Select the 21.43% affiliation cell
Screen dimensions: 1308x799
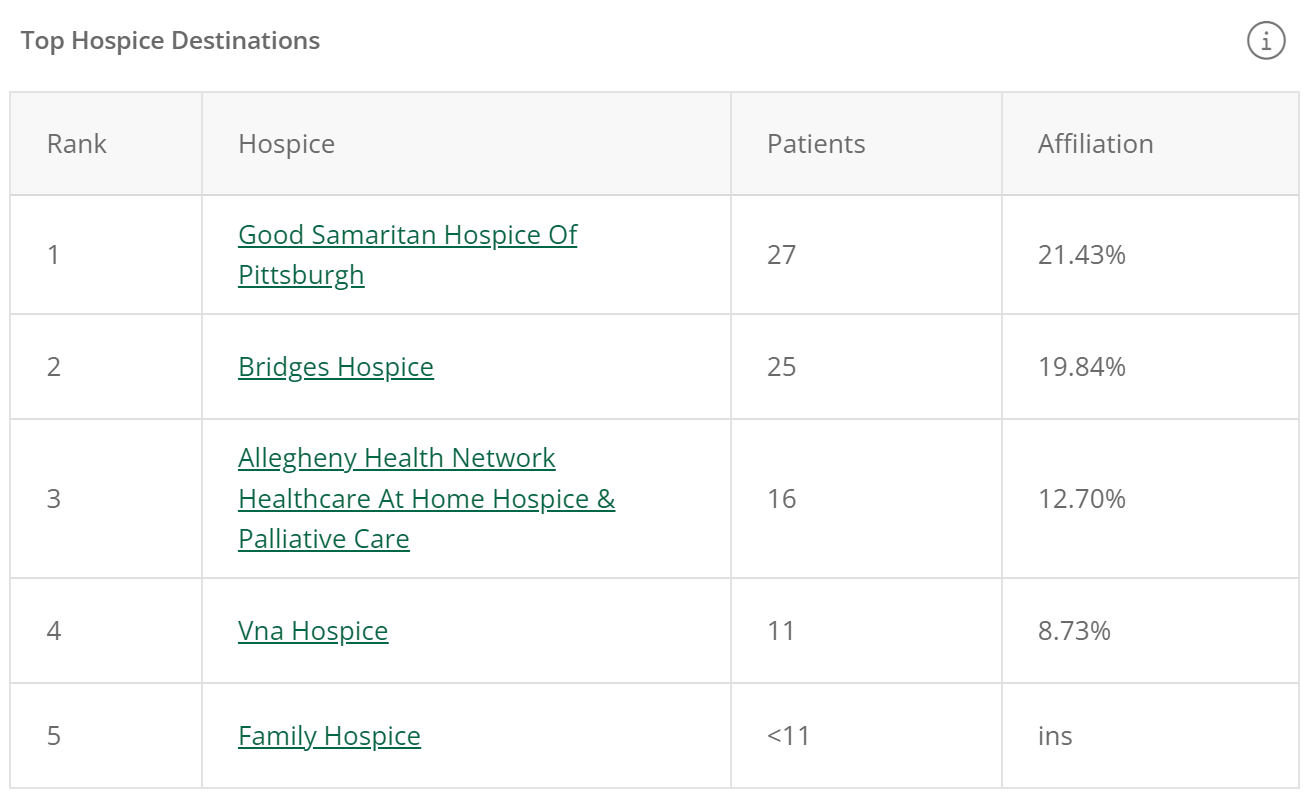[1150, 255]
